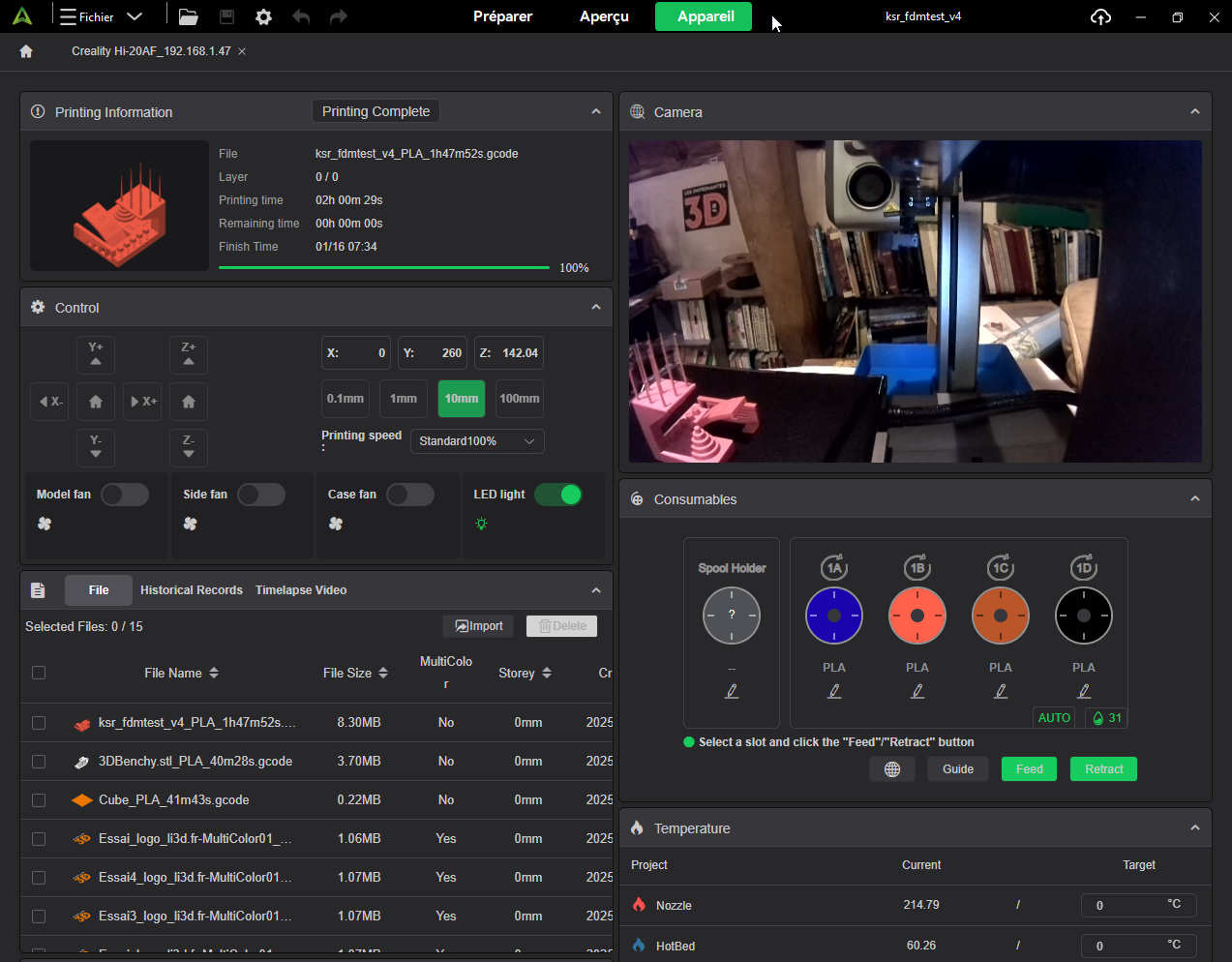Open the Printing speed dropdown

477,441
